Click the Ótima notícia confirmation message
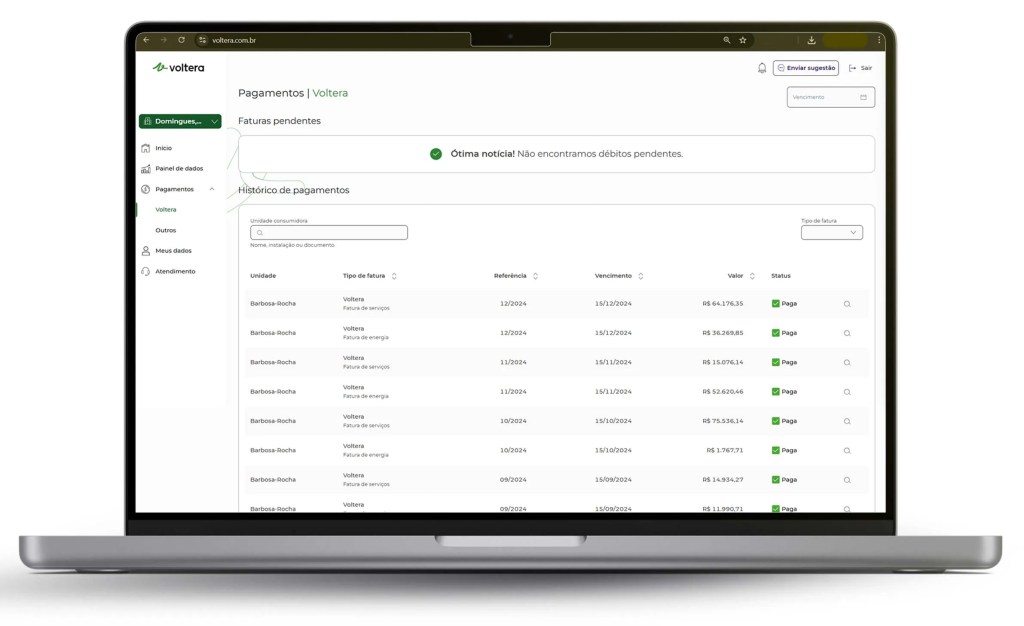Screen dimensions: 1024x626 (x=556, y=154)
